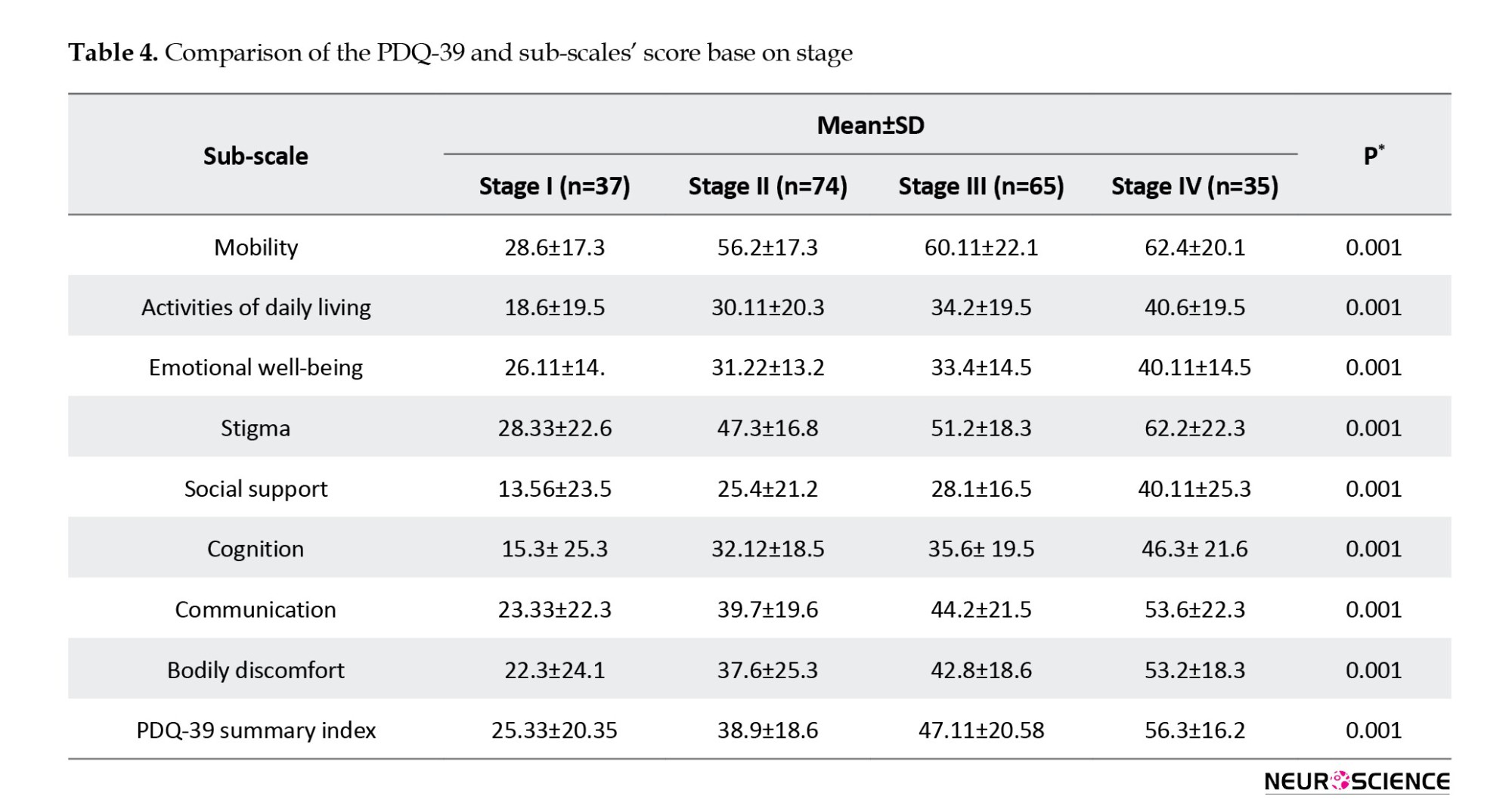Select the P* column header

1373,156
